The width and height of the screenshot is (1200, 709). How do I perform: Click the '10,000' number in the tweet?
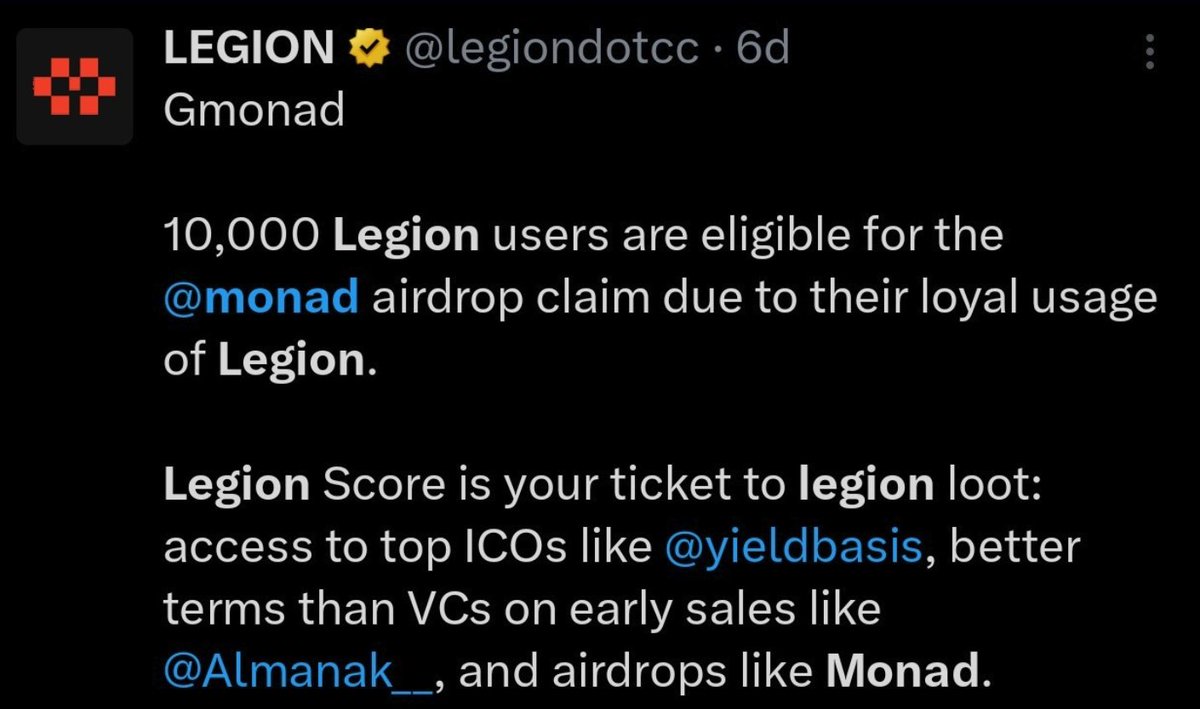[241, 236]
